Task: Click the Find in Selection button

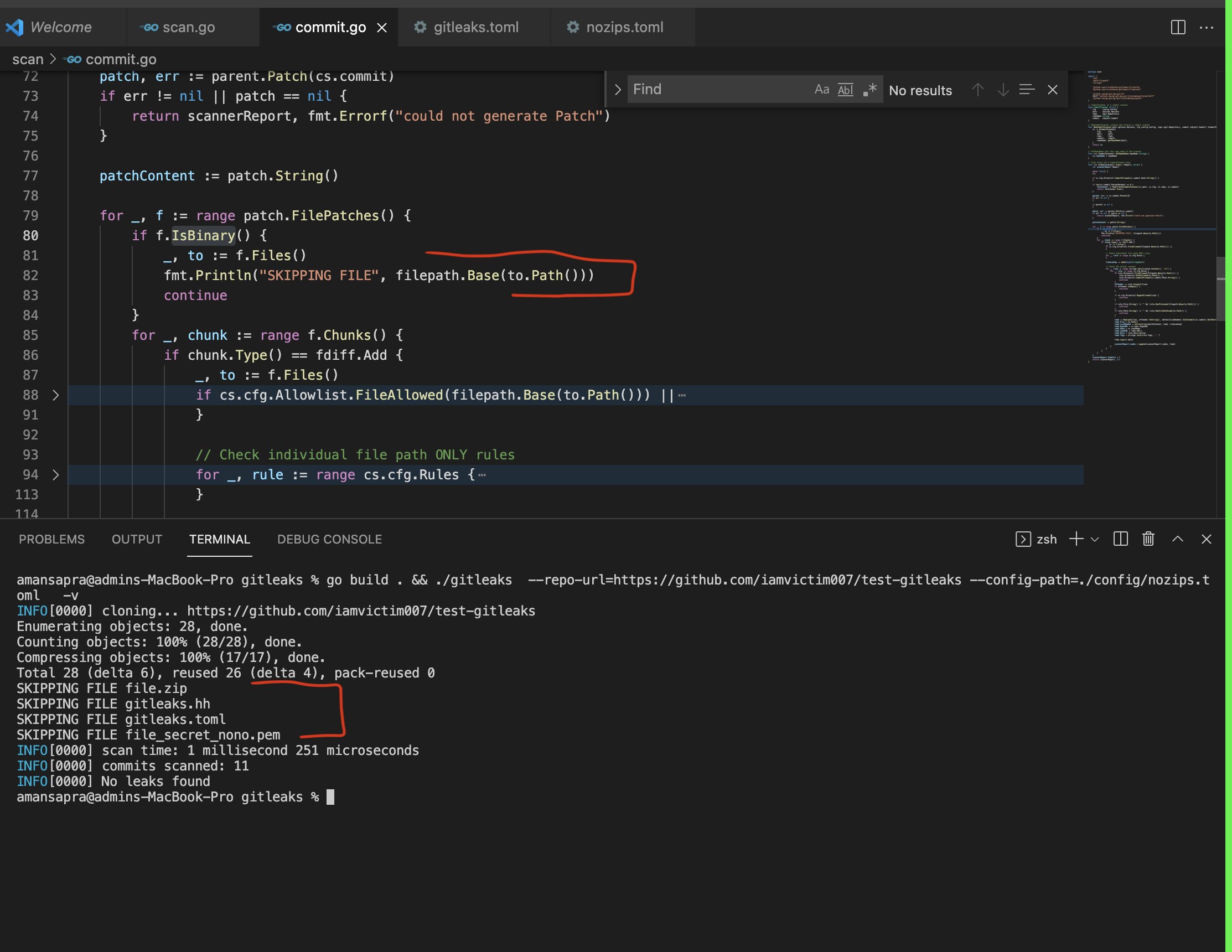Action: [x=1027, y=89]
